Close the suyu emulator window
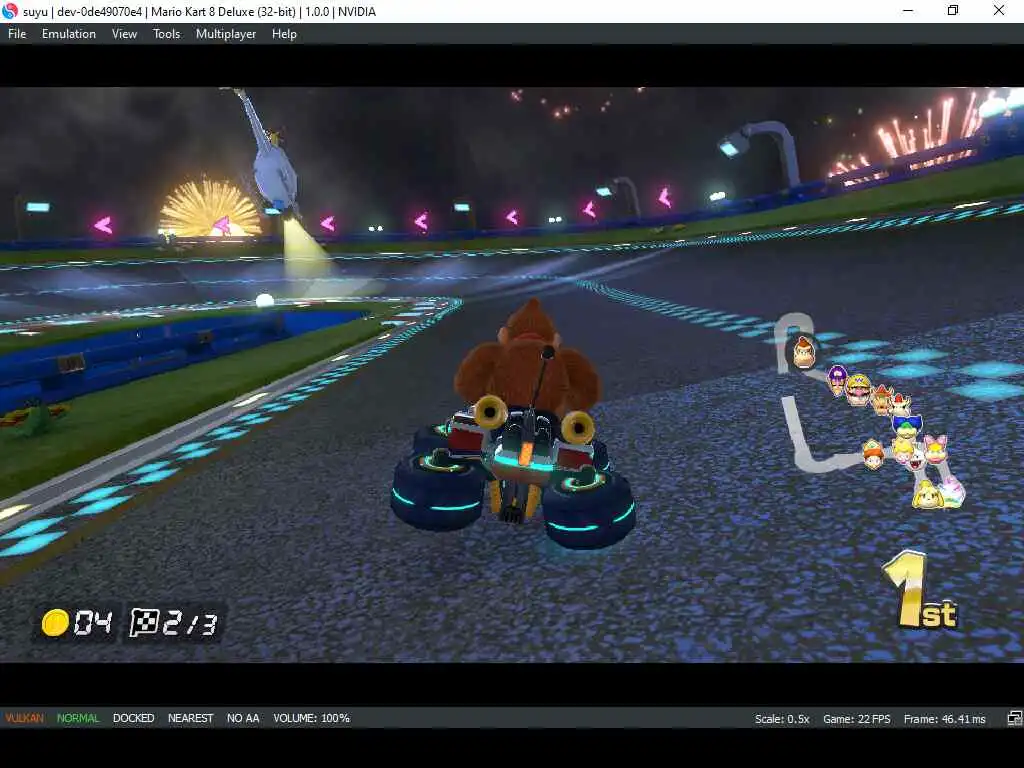This screenshot has height=768, width=1024. (x=999, y=11)
